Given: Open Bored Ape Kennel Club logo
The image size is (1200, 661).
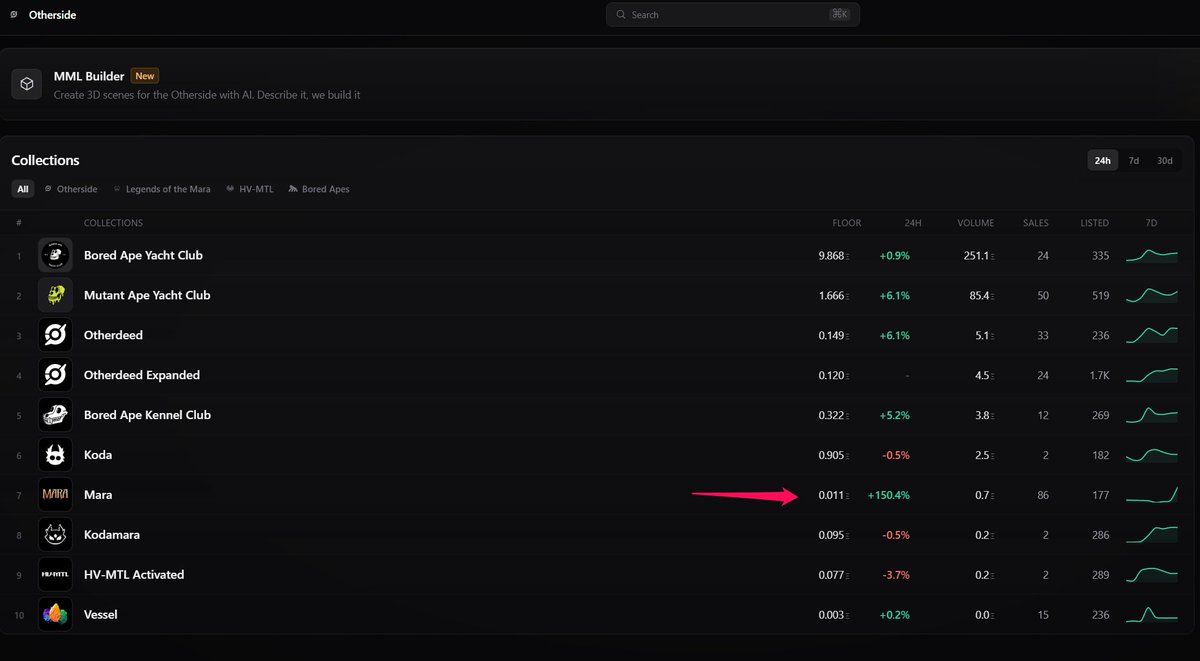Looking at the screenshot, I should [55, 415].
